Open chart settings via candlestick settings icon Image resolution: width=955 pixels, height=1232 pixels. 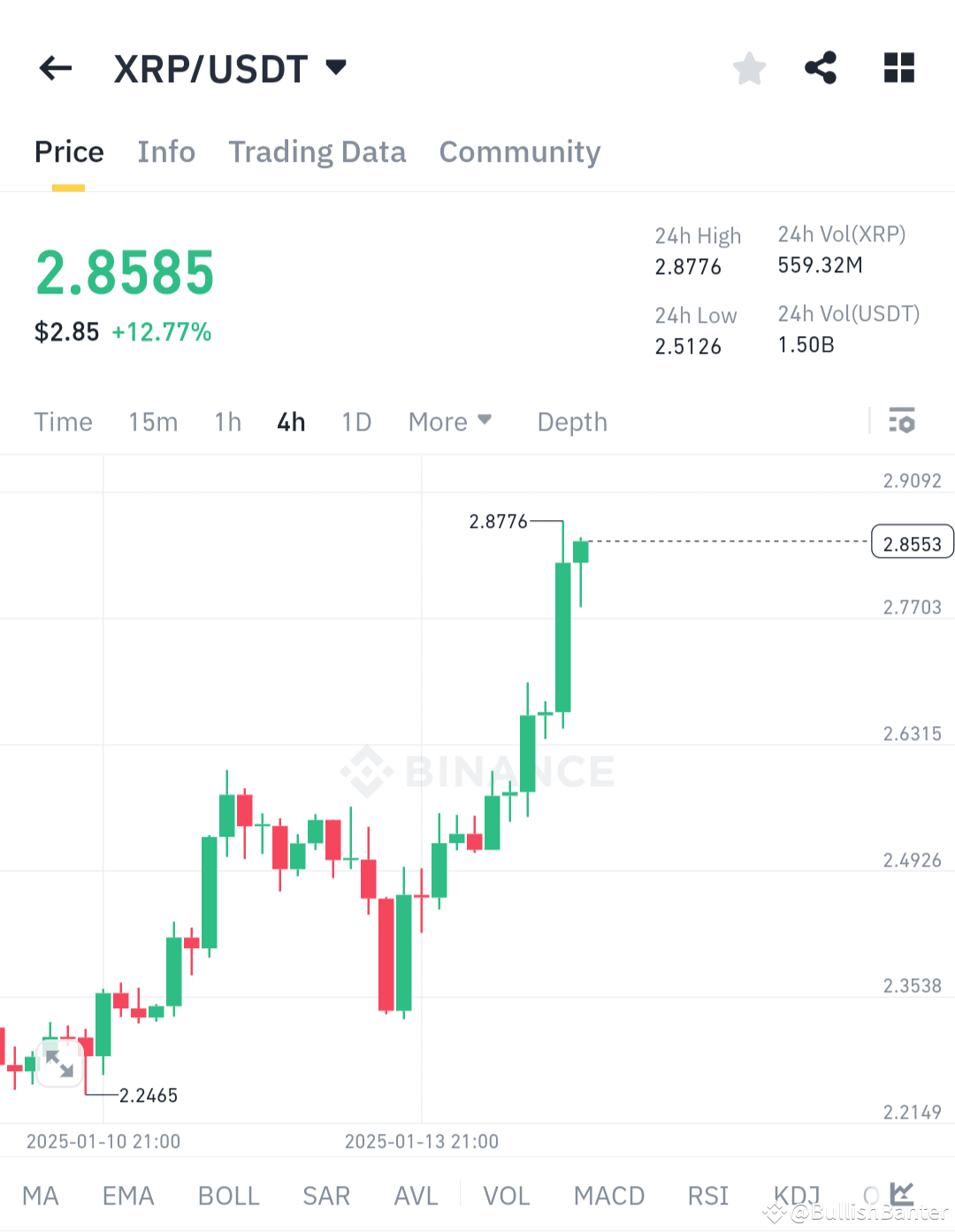coord(903,422)
